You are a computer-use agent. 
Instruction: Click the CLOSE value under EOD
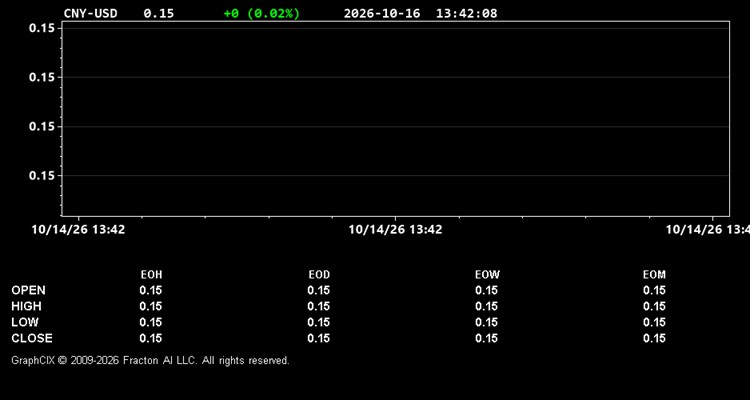(x=319, y=338)
